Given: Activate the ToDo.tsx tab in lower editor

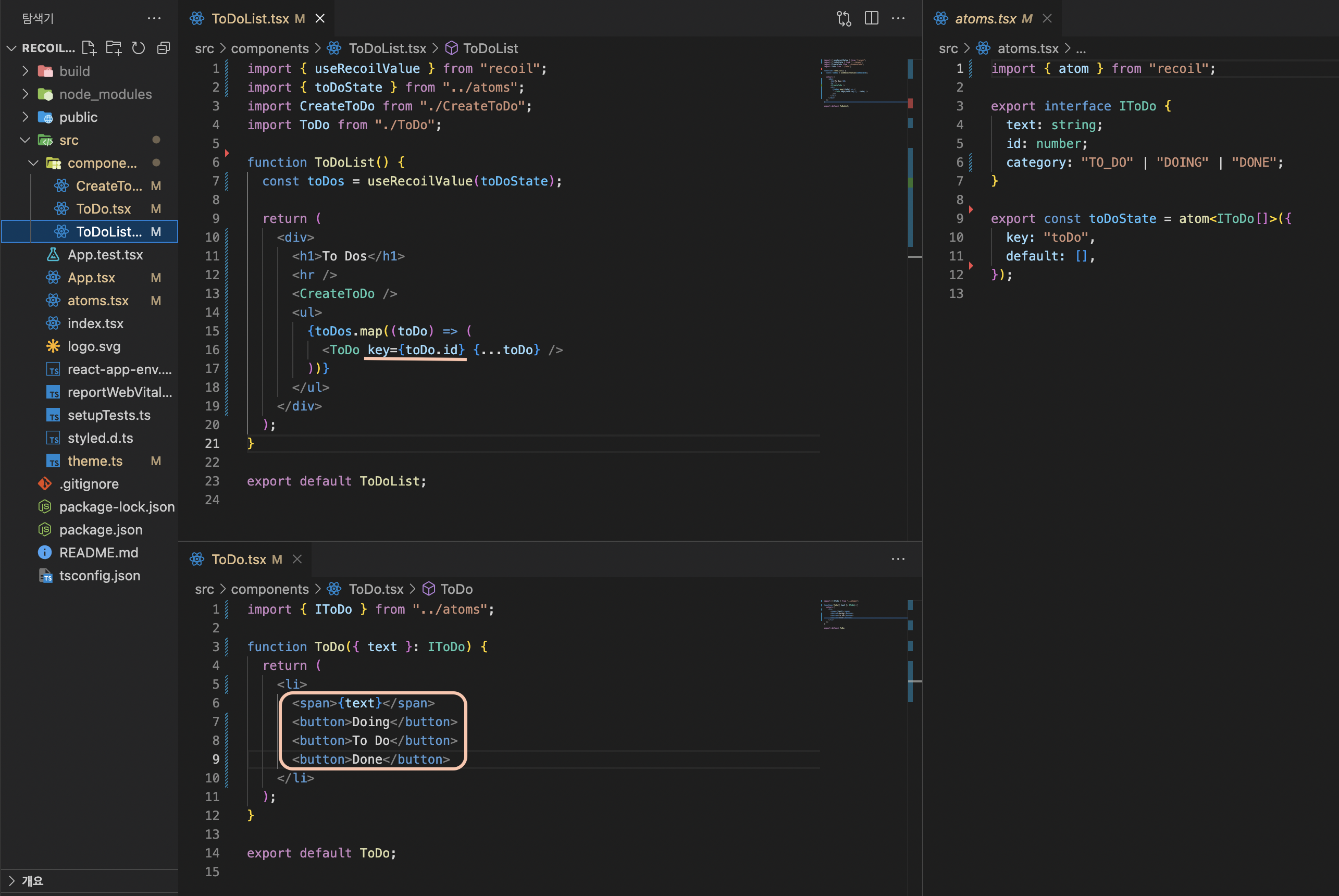Looking at the screenshot, I should [x=238, y=559].
